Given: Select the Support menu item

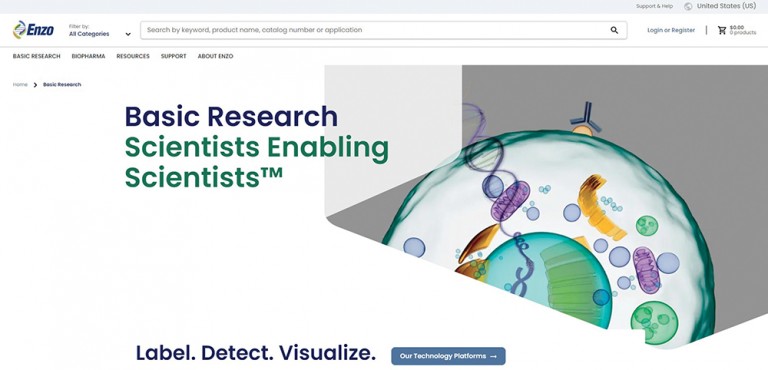Looking at the screenshot, I should pos(173,56).
